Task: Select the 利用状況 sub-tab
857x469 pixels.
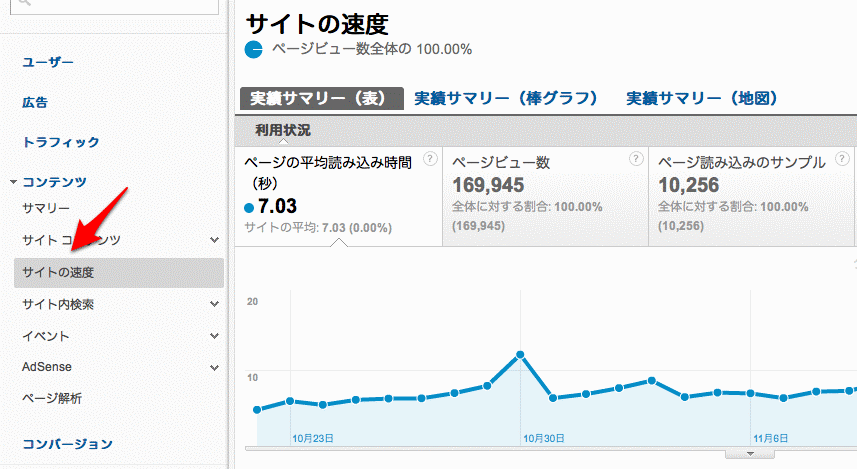Action: click(283, 130)
